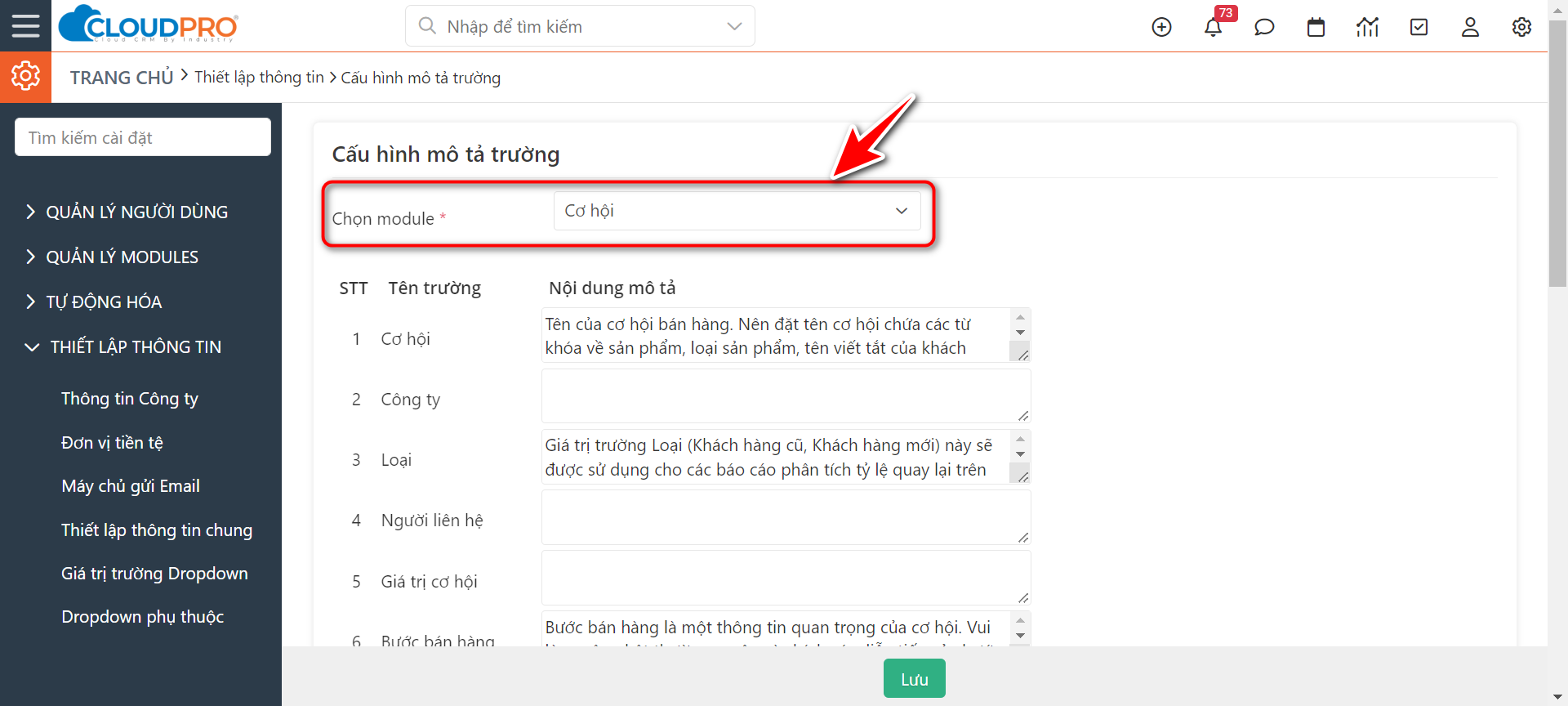Screen dimensions: 1568x706
Task: Click description textarea for 'Công ty' field
Action: click(786, 395)
